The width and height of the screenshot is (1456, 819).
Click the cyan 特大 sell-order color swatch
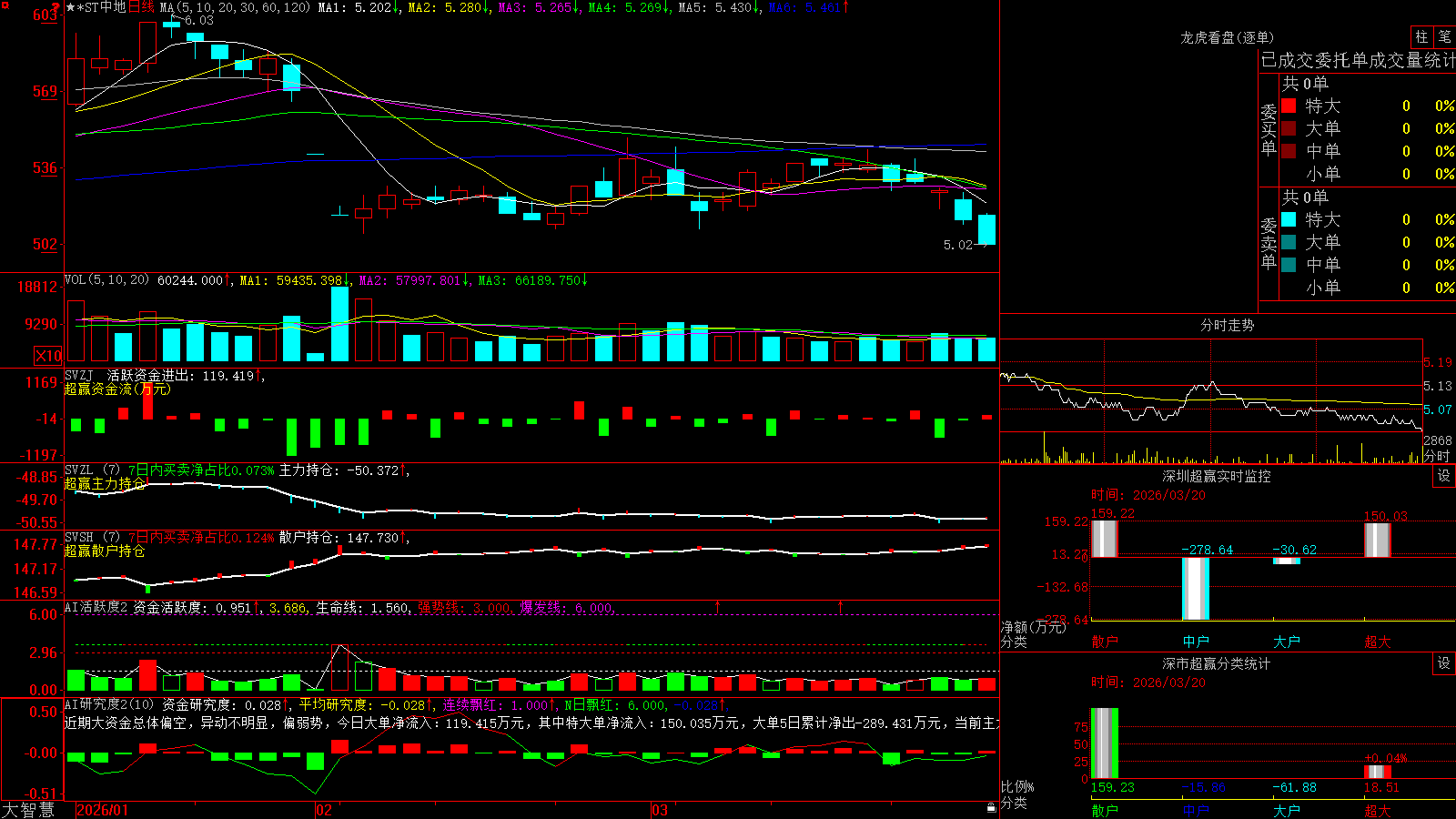click(1289, 219)
